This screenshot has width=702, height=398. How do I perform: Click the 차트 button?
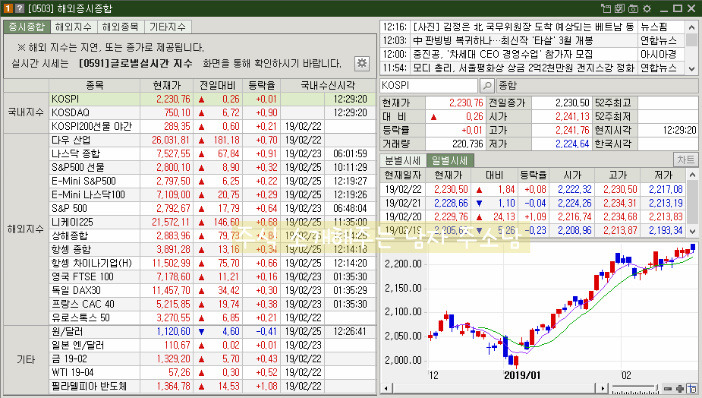click(x=685, y=160)
